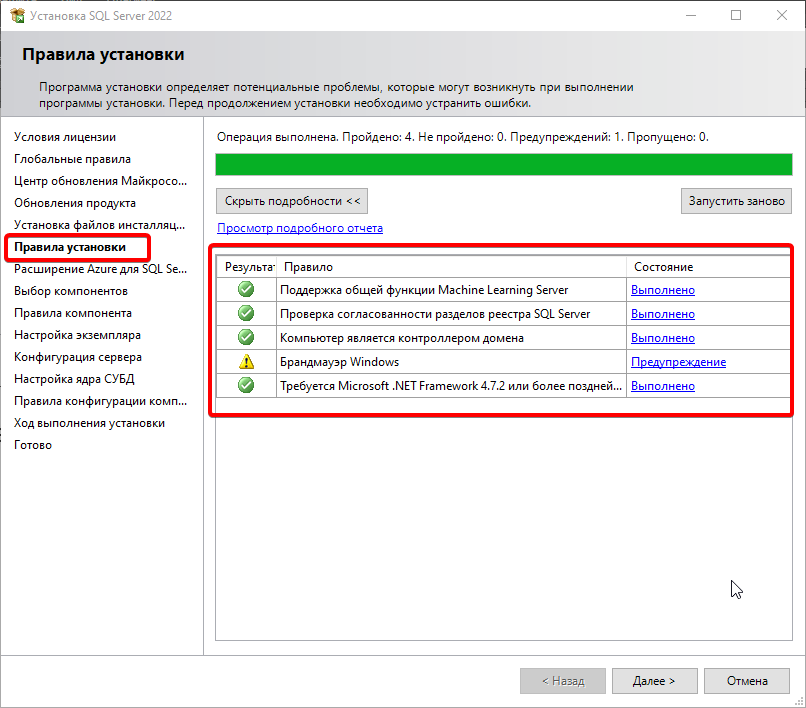Select Готово step in sidebar

(x=33, y=445)
